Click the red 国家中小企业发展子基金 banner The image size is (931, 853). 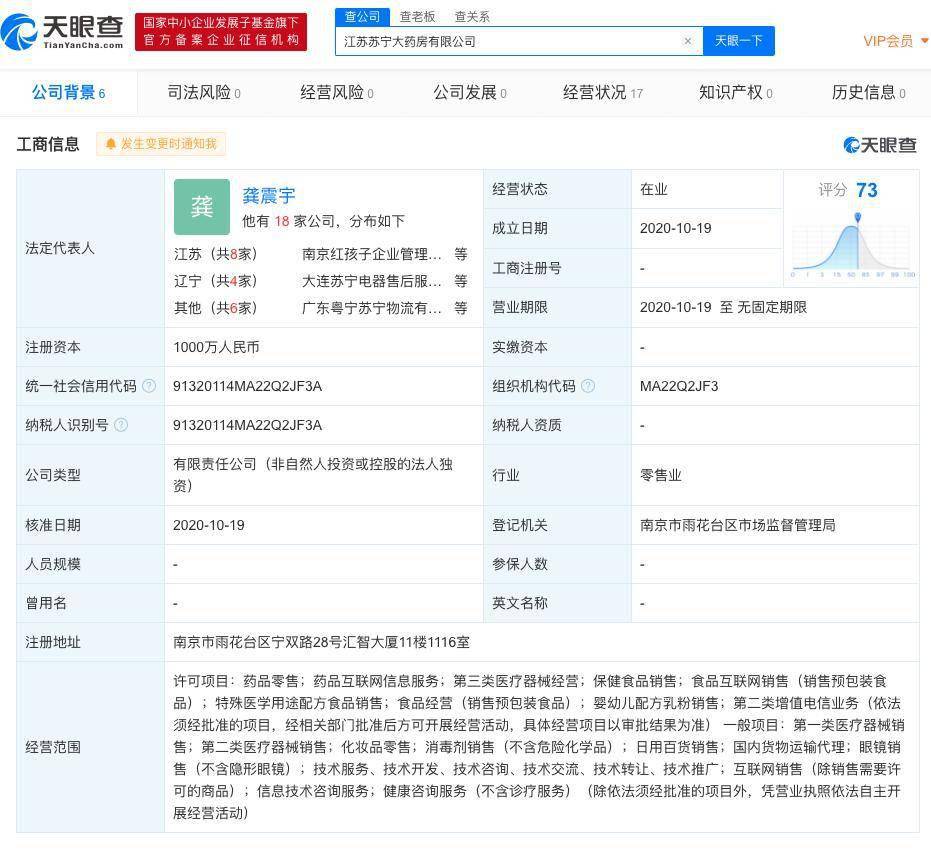(221, 31)
